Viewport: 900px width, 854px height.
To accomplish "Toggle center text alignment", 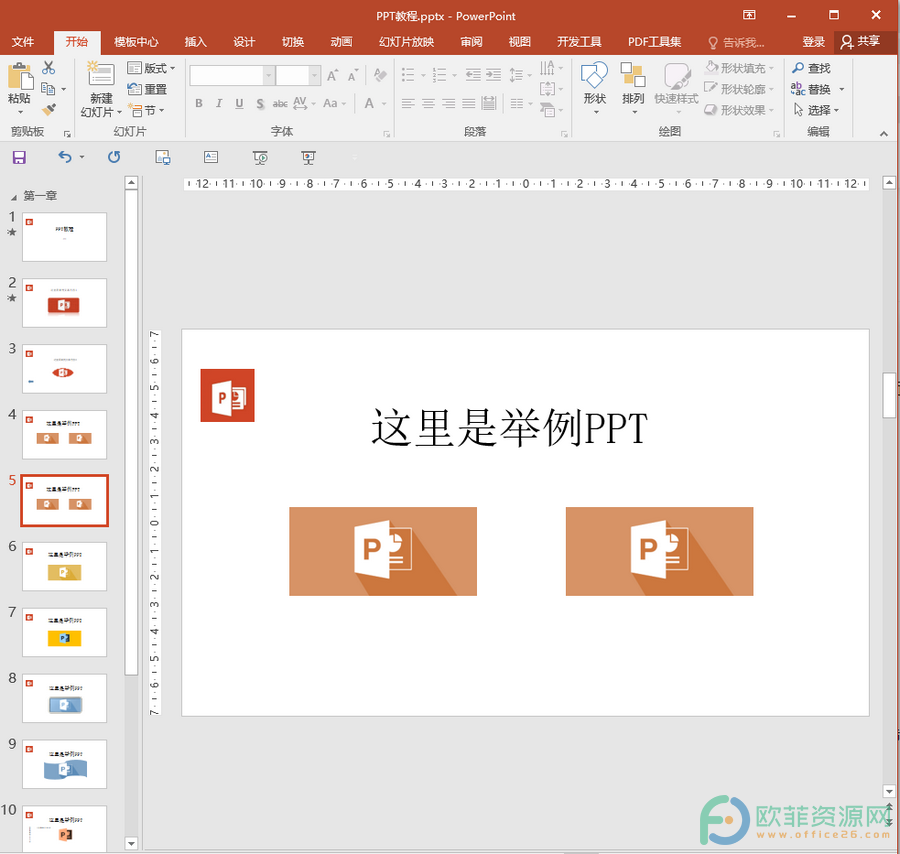I will click(428, 103).
